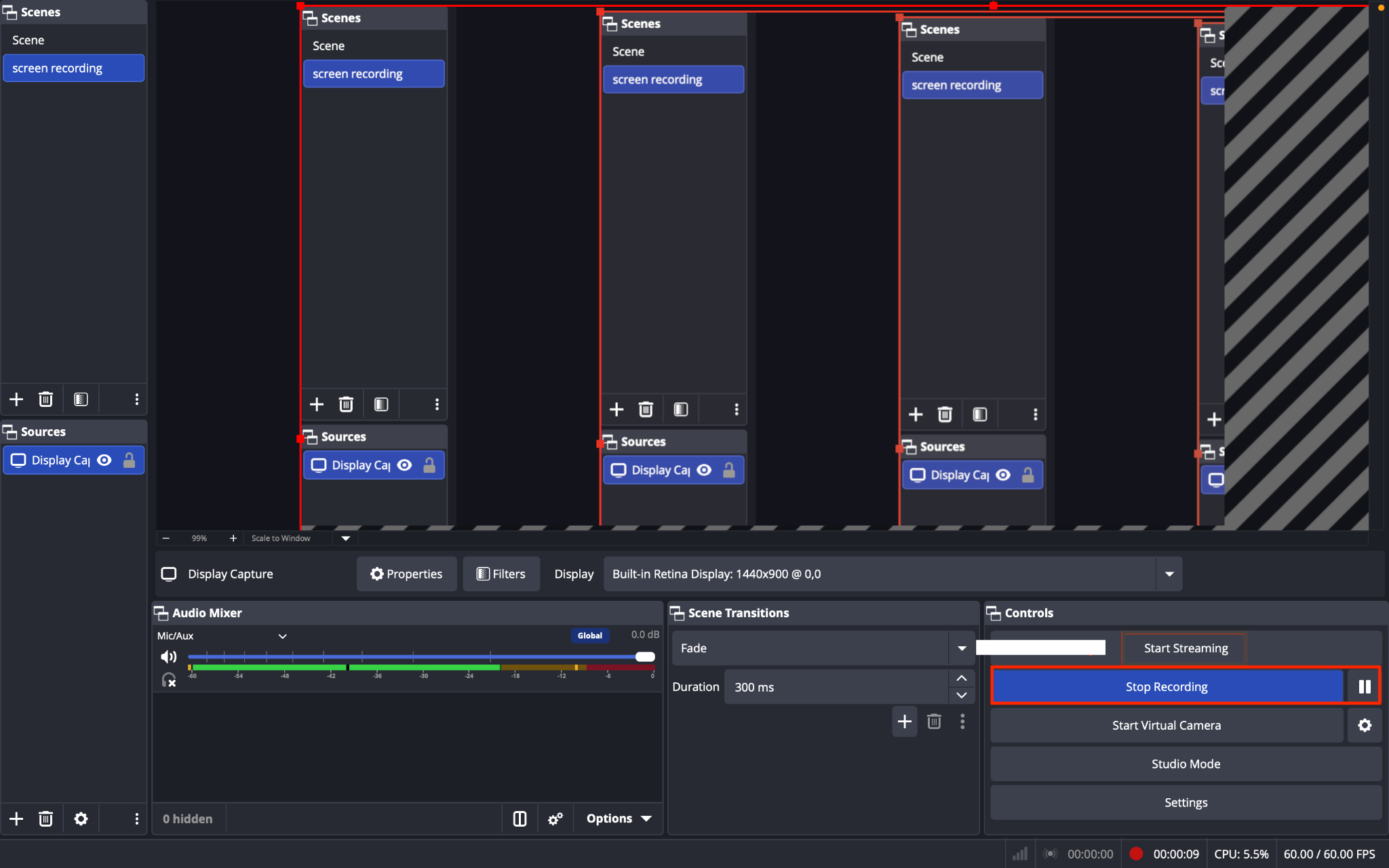This screenshot has height=868, width=1389.
Task: Hide Display Capture source via eye icon
Action: tap(104, 460)
